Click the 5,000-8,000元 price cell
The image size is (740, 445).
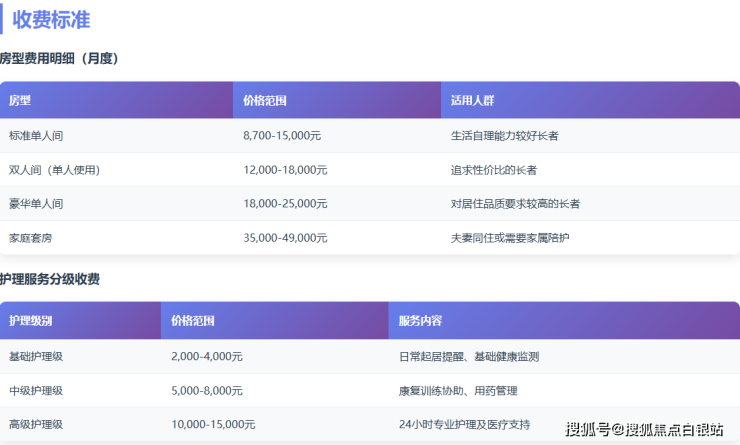[207, 390]
